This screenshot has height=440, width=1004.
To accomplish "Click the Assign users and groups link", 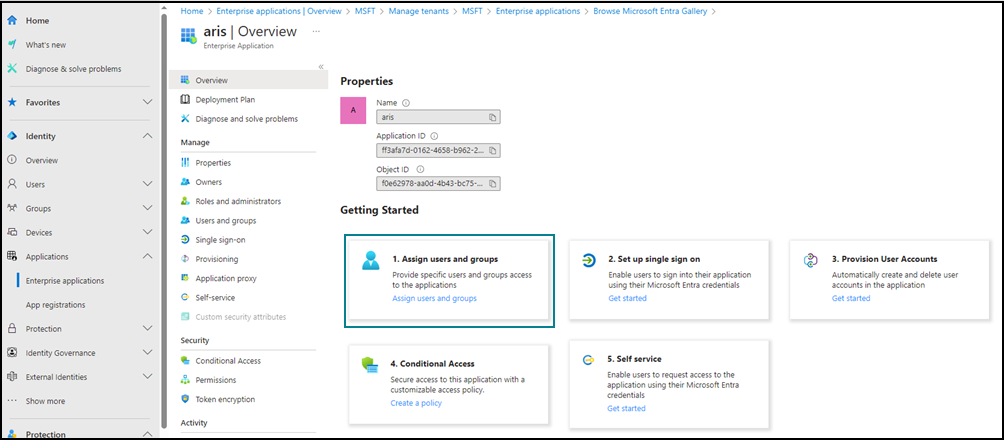I will 434,298.
